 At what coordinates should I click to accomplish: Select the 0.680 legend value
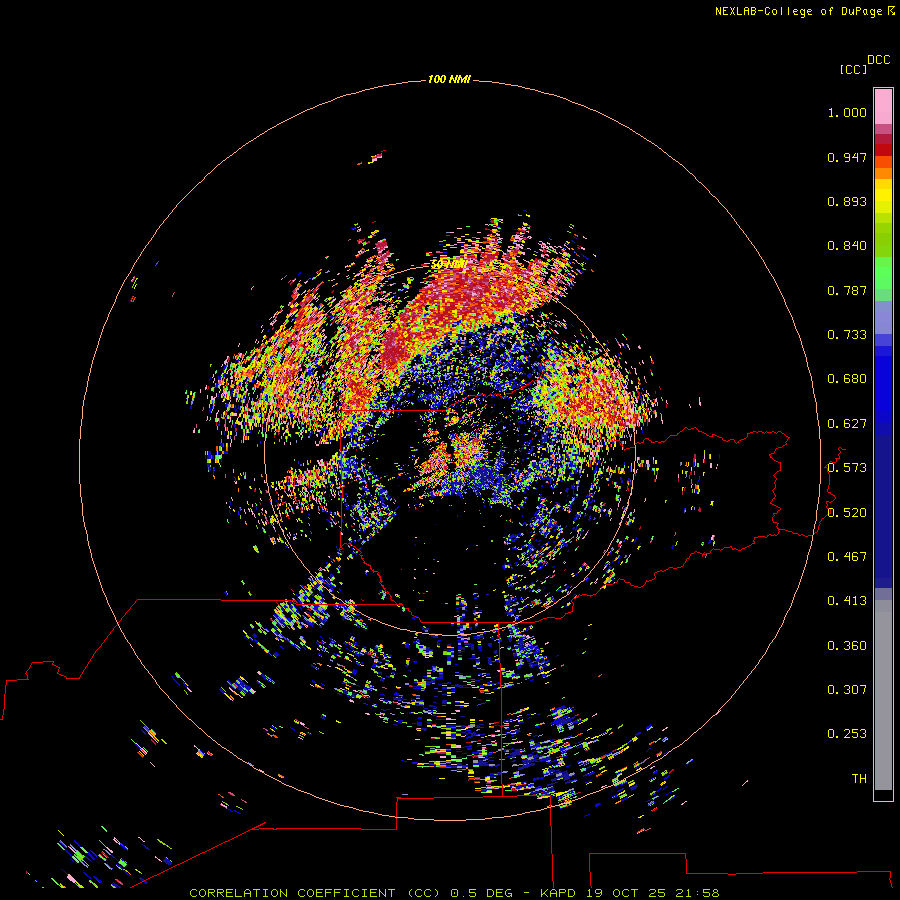click(x=847, y=379)
